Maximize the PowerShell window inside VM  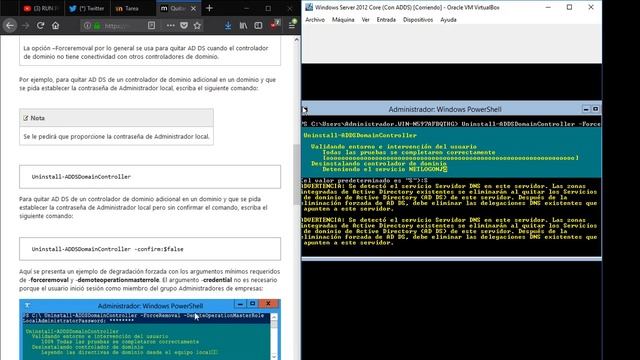[596, 109]
